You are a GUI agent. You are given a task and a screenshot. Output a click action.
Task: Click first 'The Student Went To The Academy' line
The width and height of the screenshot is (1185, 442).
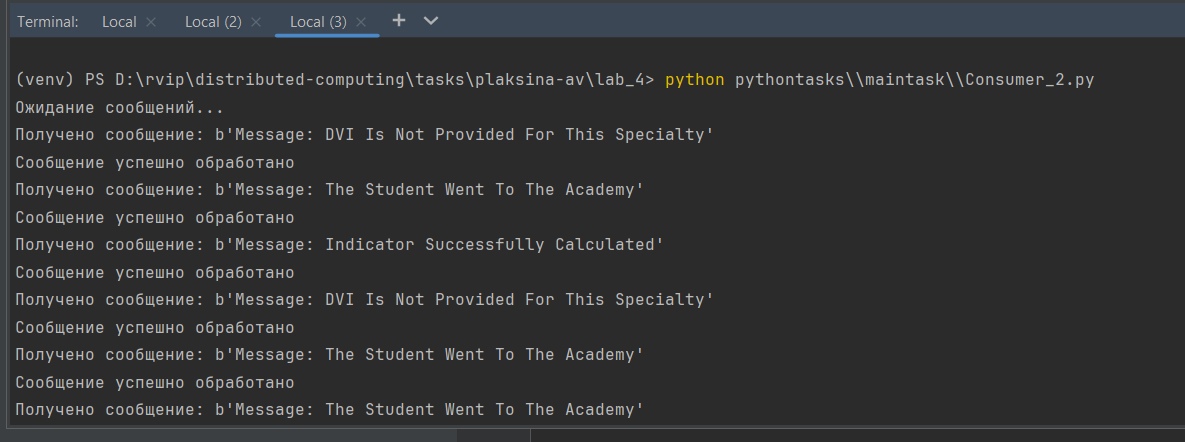330,189
